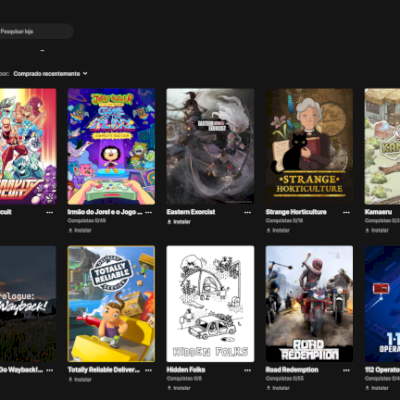Viewport: 400px width, 400px height.
Task: Install 112 Operator
Action: (x=377, y=388)
